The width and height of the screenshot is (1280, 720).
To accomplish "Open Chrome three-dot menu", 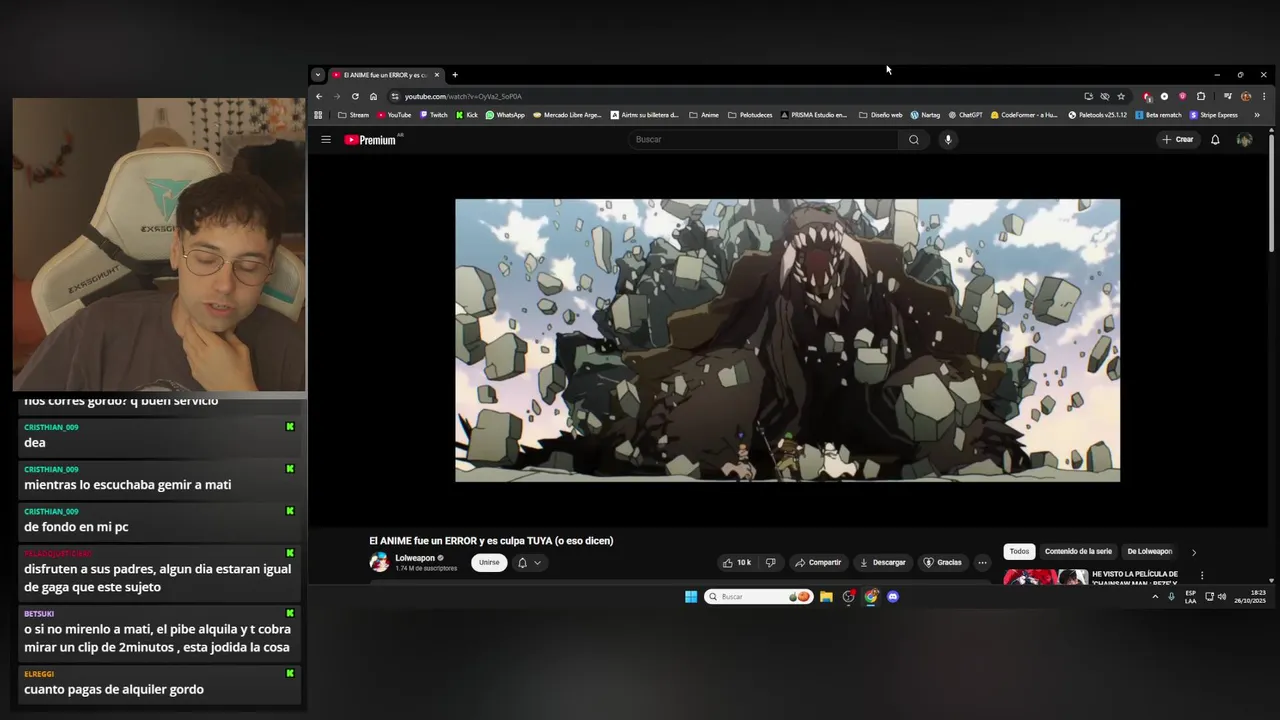I will point(1264,96).
